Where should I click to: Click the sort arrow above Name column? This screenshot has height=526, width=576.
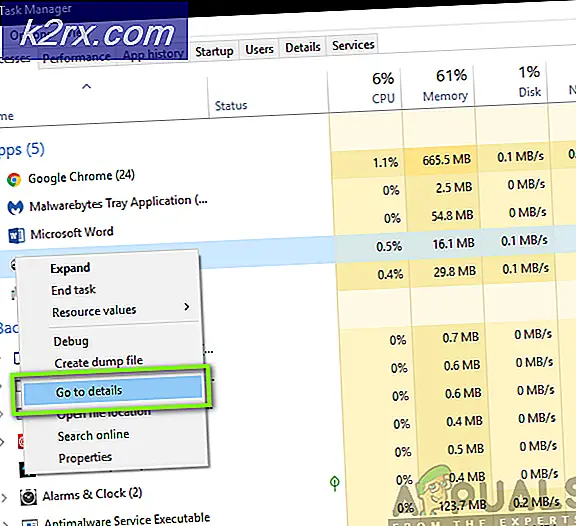(86, 87)
